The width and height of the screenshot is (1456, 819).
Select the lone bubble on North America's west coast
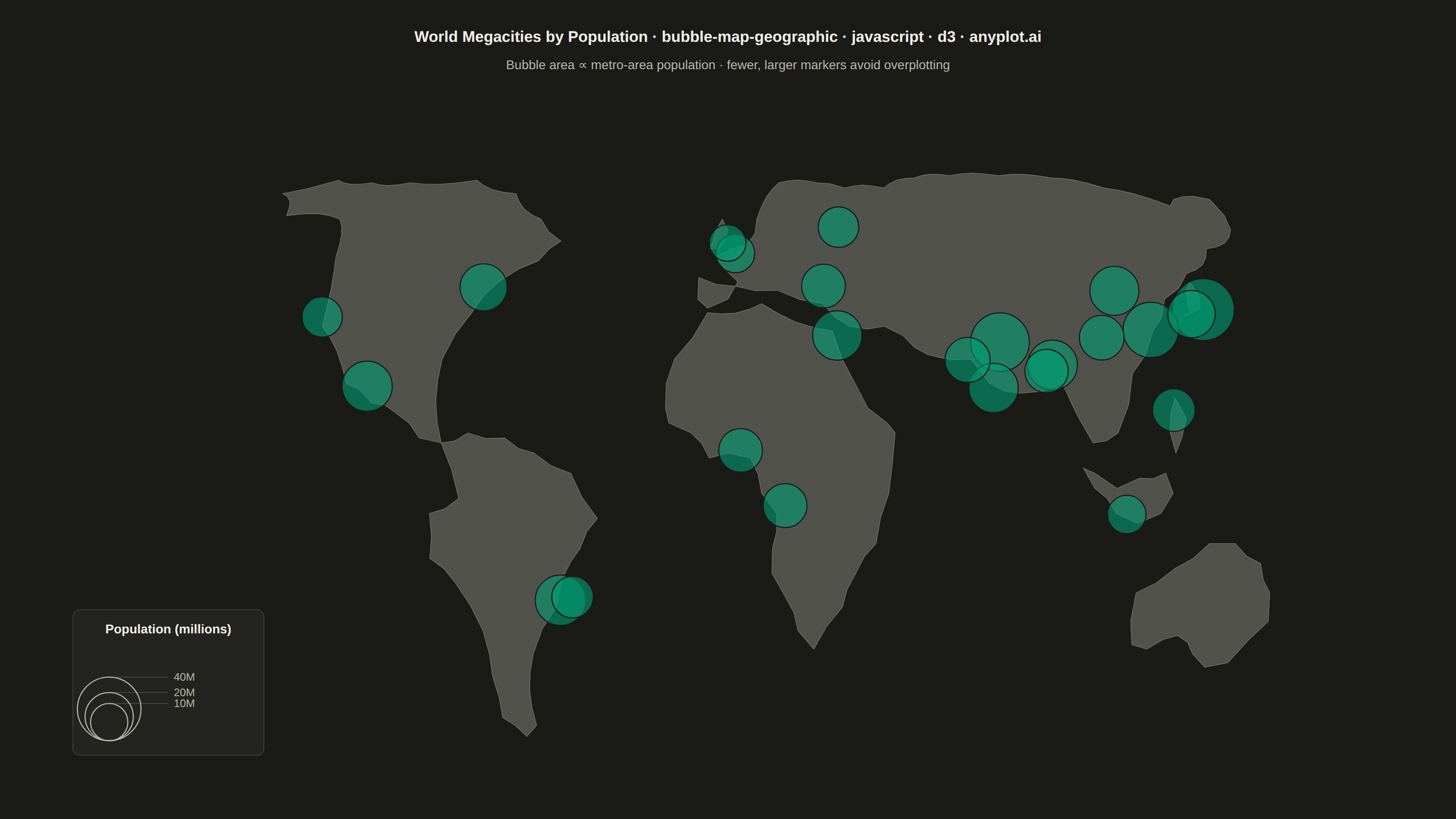pyautogui.click(x=322, y=317)
